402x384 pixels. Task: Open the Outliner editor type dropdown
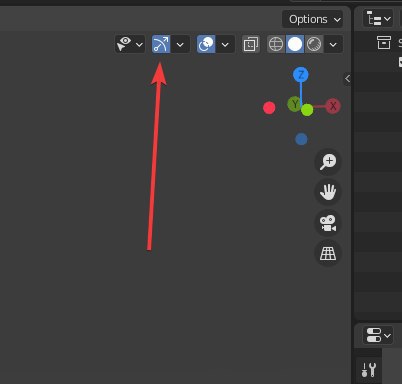378,19
